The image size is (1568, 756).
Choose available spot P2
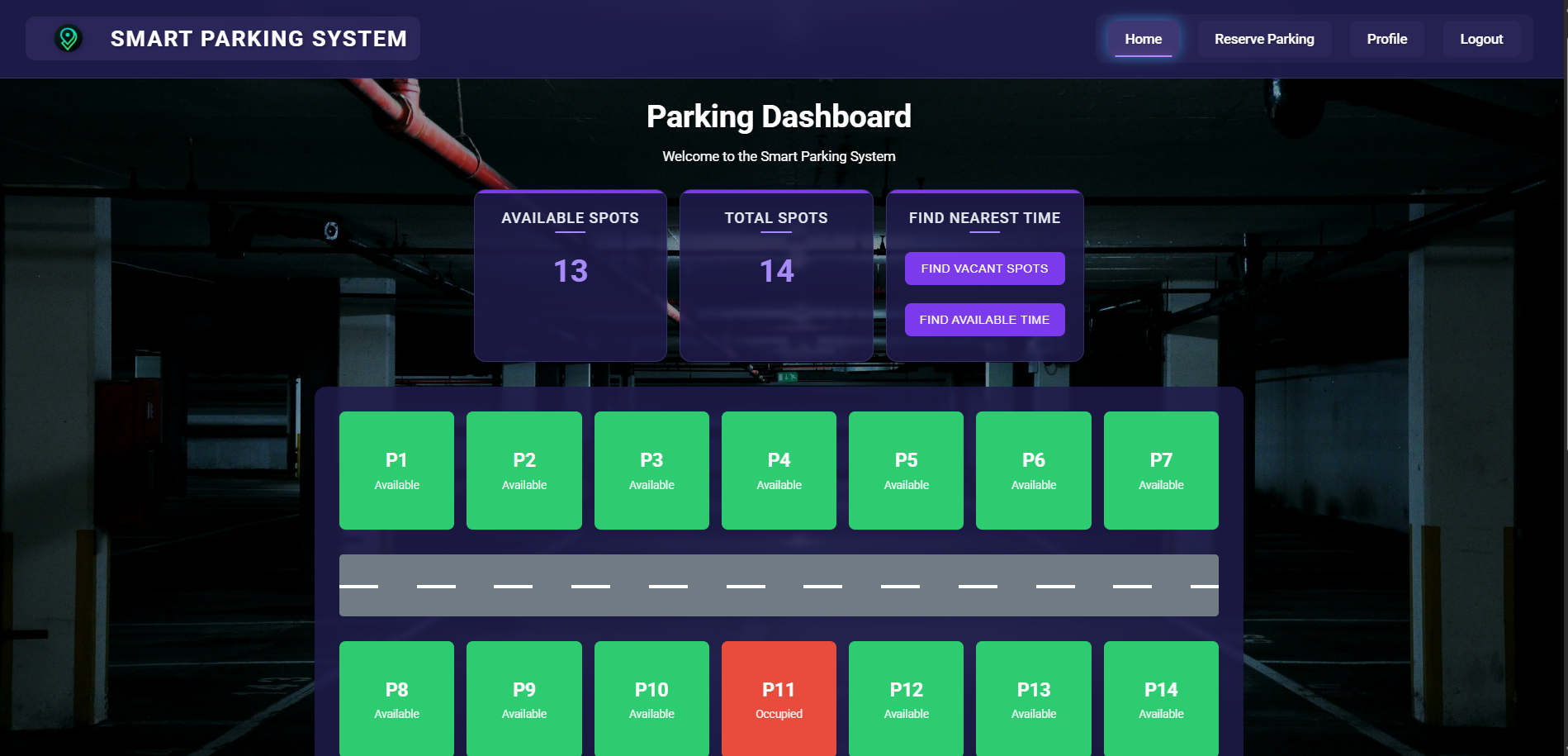(x=523, y=470)
